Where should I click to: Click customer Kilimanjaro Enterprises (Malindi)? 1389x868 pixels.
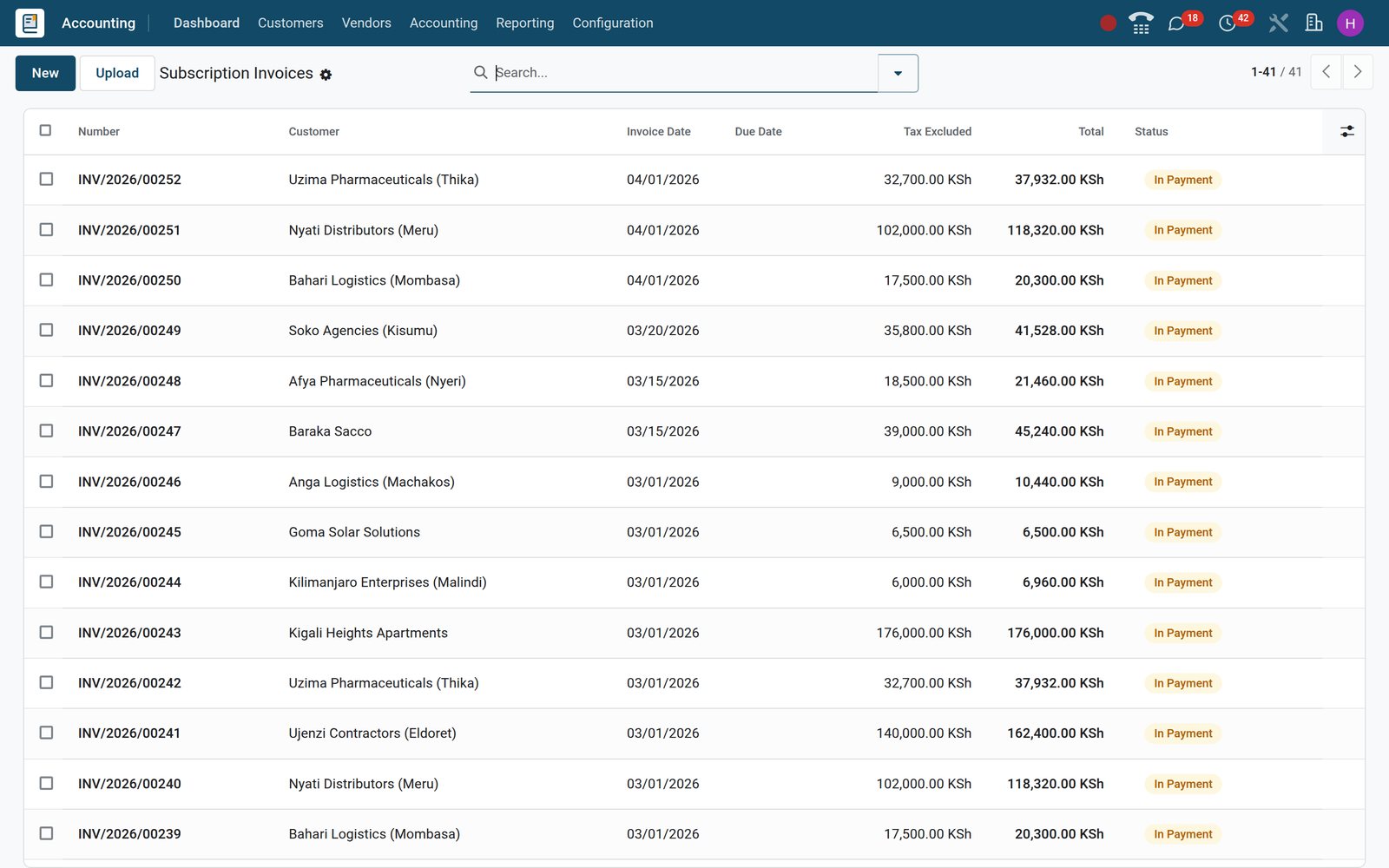387,582
